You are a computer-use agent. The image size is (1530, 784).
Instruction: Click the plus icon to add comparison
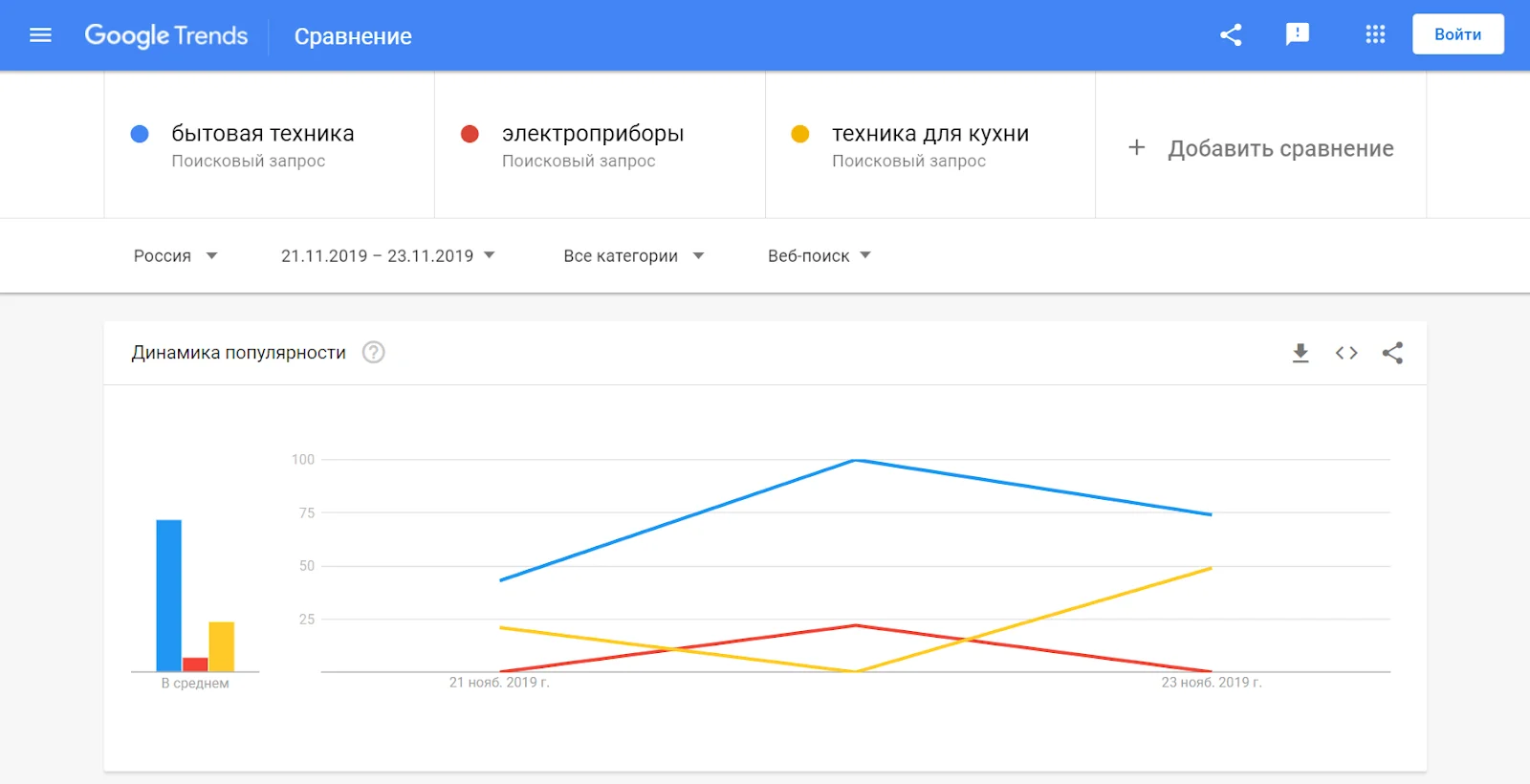[1136, 147]
